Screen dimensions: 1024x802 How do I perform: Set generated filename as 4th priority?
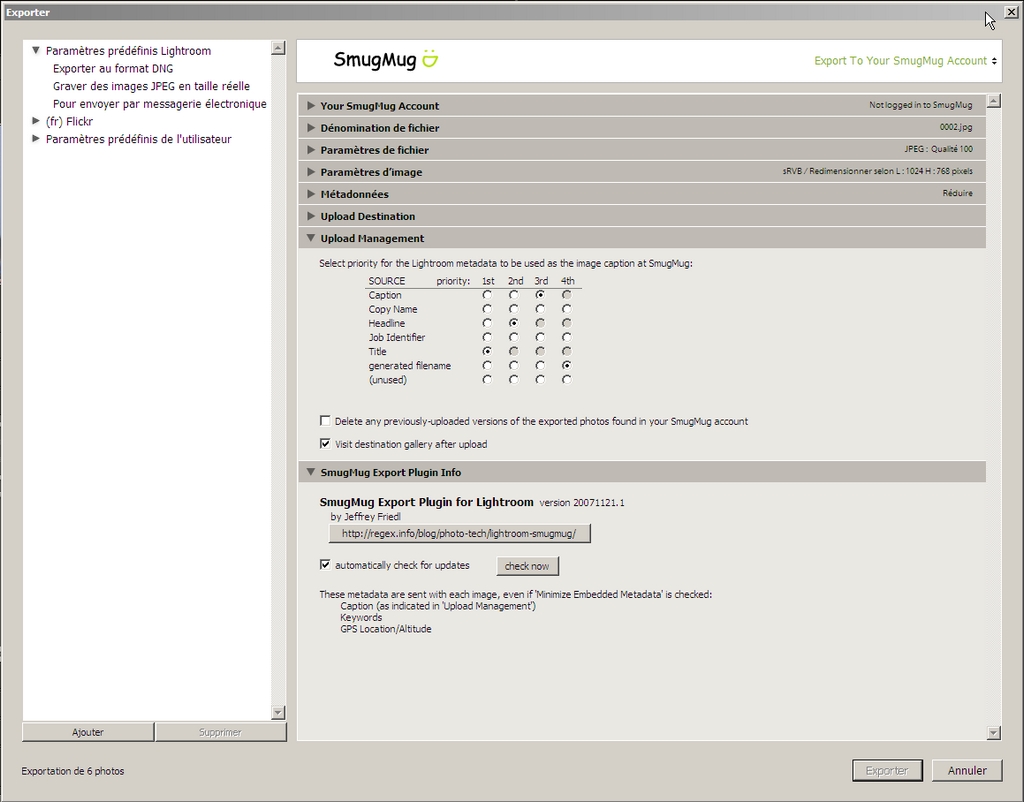(x=567, y=366)
